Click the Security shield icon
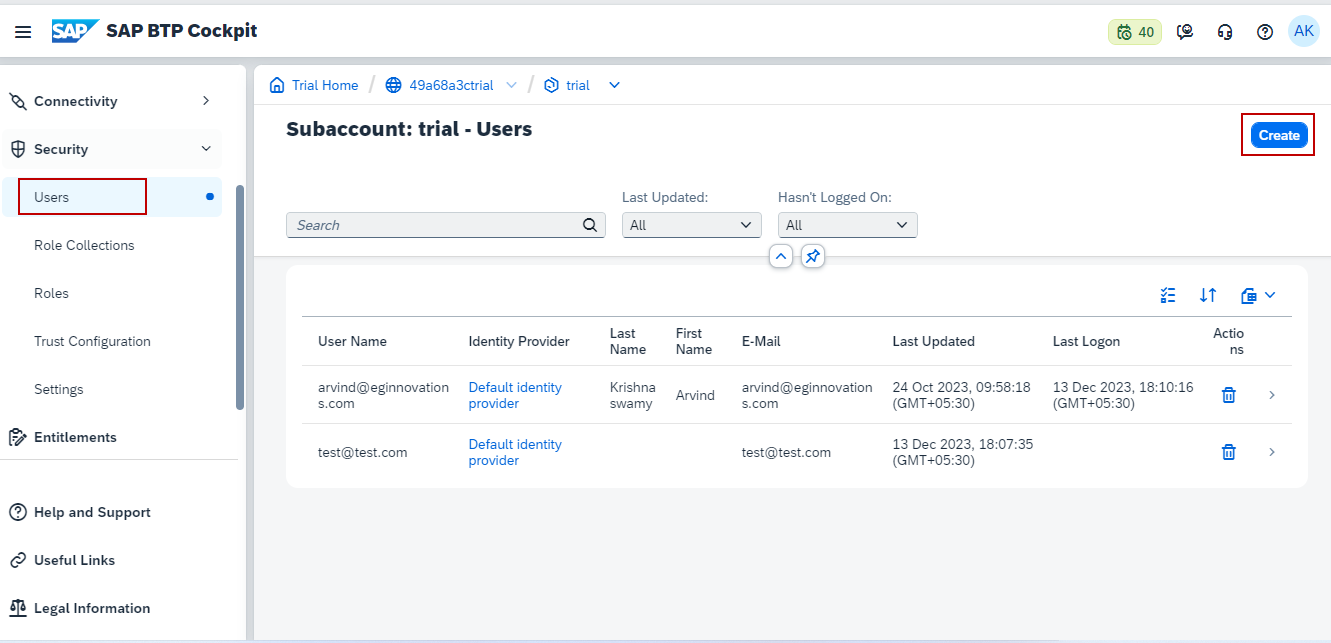Screen dimensions: 1331x643 (18, 149)
